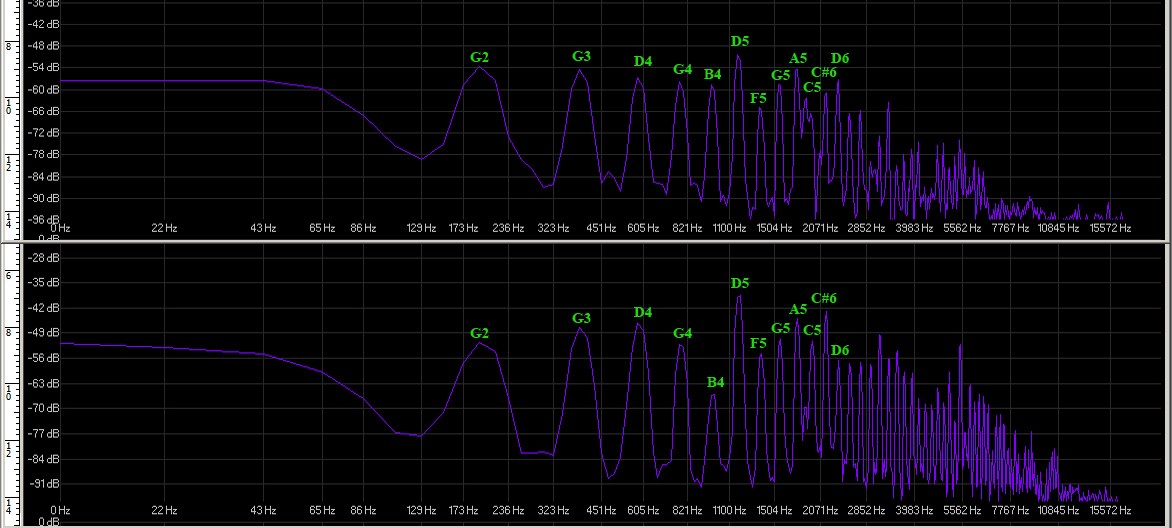
Task: Select the B4 marker in lower graph
Action: point(715,382)
